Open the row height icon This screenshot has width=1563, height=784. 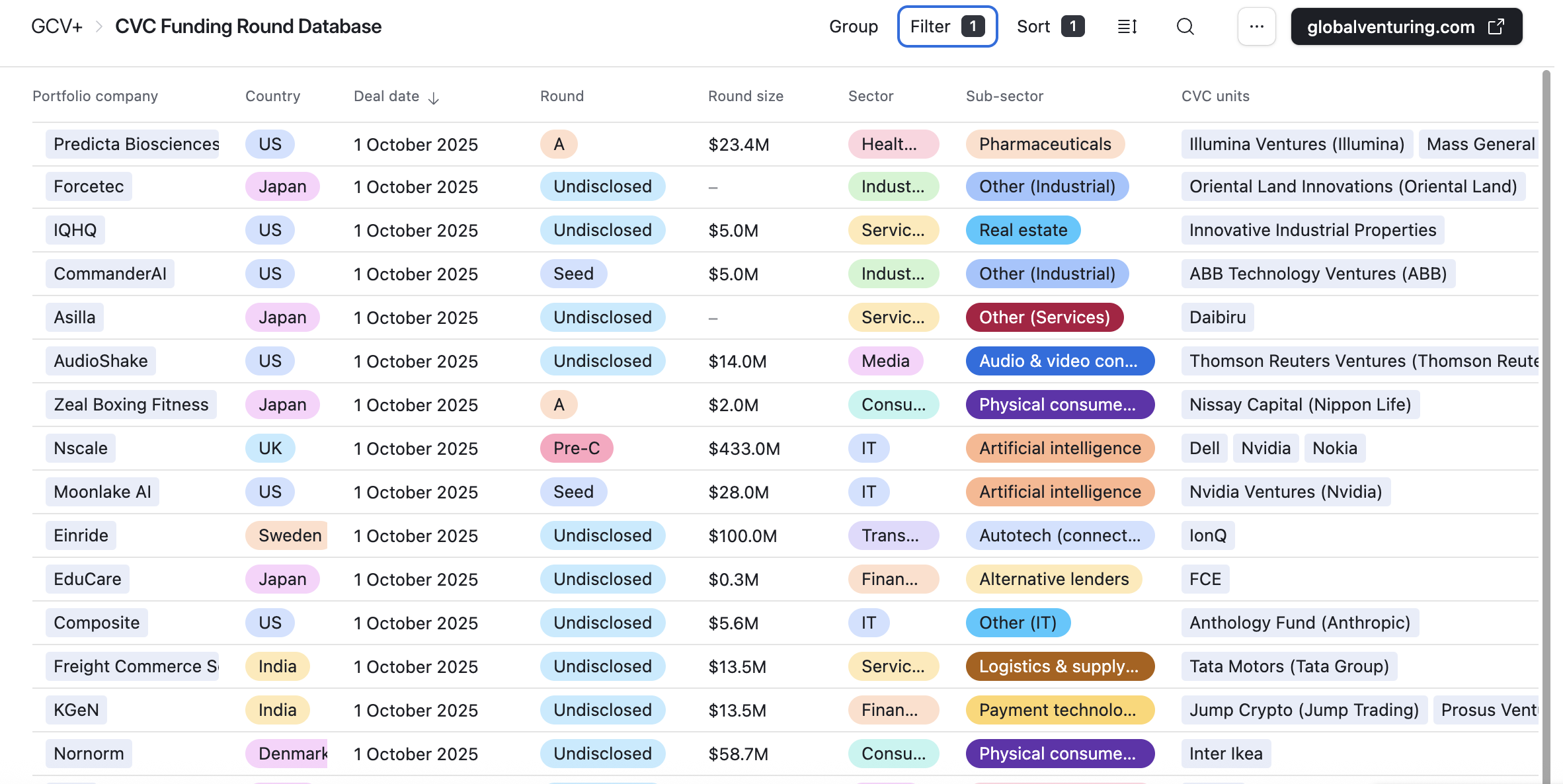(x=1127, y=26)
